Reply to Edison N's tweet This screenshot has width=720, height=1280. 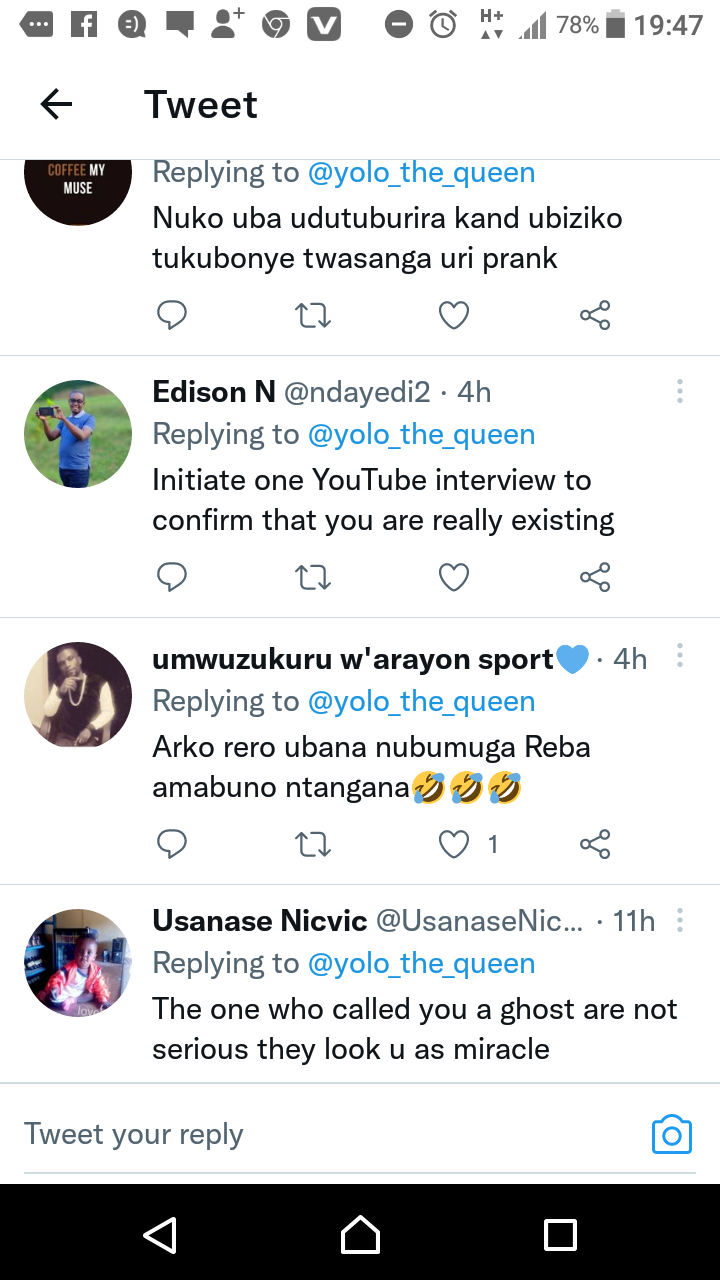tap(172, 577)
